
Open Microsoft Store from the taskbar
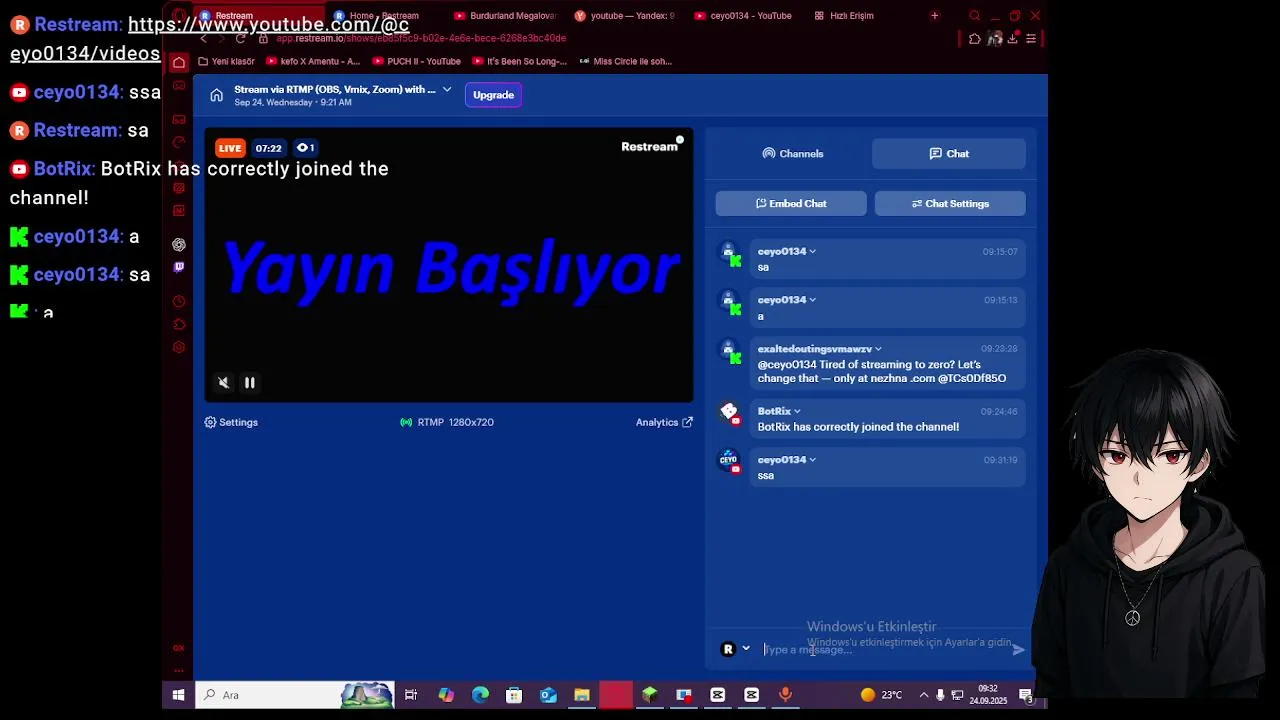[x=514, y=695]
